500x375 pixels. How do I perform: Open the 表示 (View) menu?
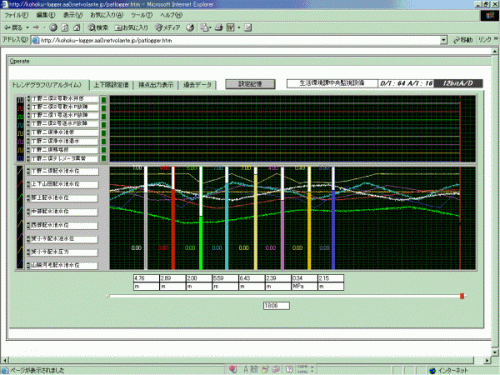tap(73, 15)
